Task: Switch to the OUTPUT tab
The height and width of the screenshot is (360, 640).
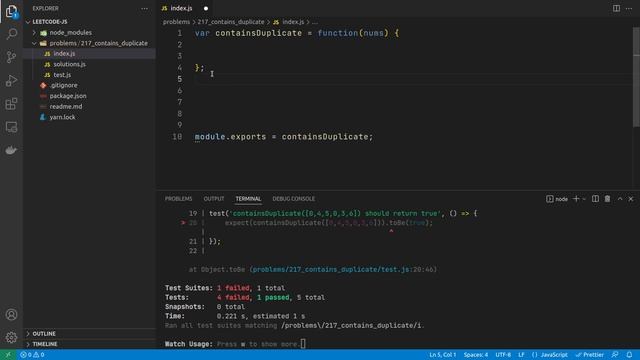Action: 214,199
